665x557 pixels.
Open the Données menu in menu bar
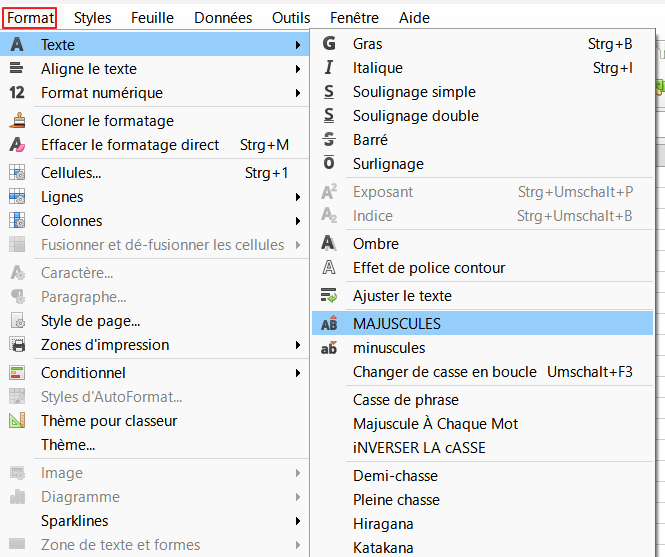pos(223,18)
